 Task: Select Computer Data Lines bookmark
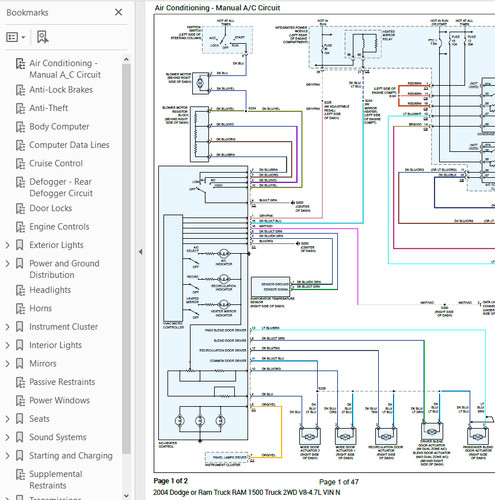69,145
